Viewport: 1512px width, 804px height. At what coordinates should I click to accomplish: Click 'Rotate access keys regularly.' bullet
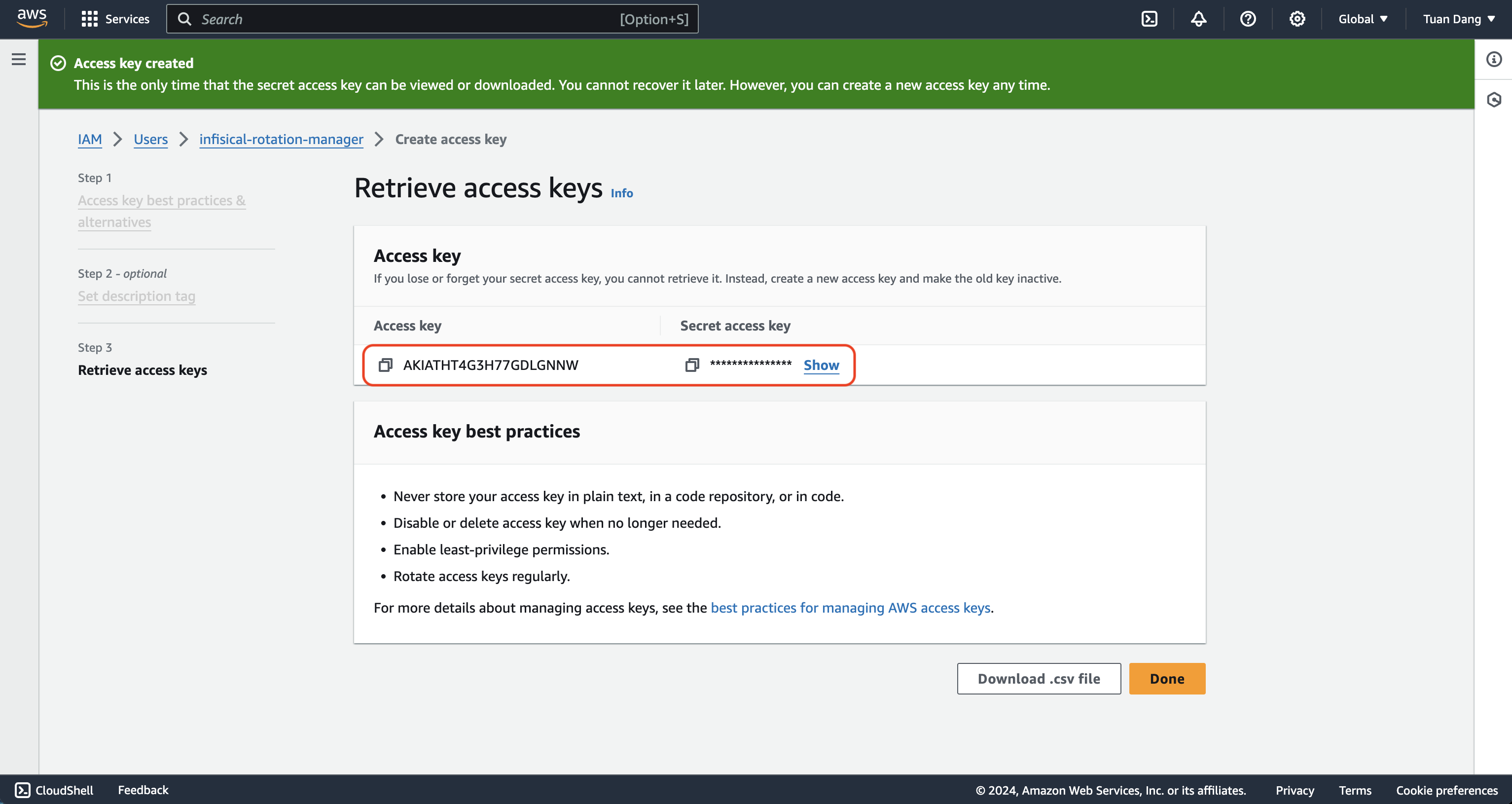coord(481,576)
